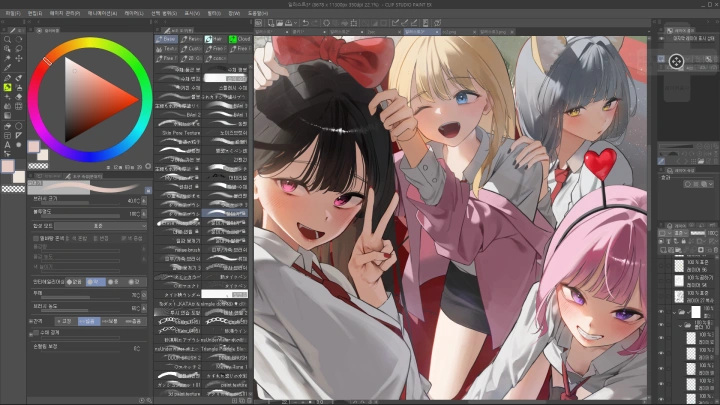Open the save options dropdown arrow
The height and width of the screenshot is (405, 720).
(296, 22)
